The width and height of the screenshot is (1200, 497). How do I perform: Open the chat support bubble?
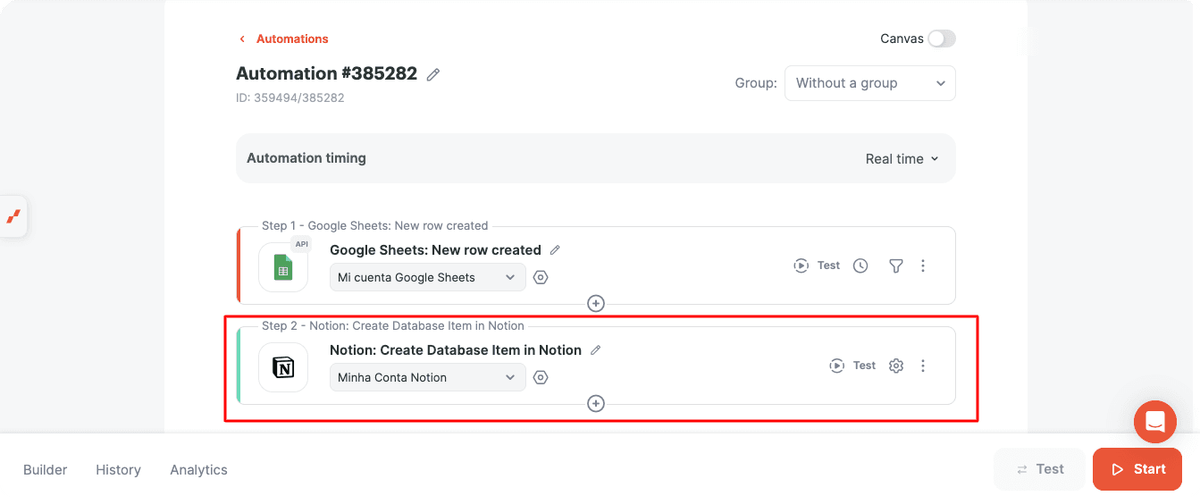pyautogui.click(x=1155, y=421)
